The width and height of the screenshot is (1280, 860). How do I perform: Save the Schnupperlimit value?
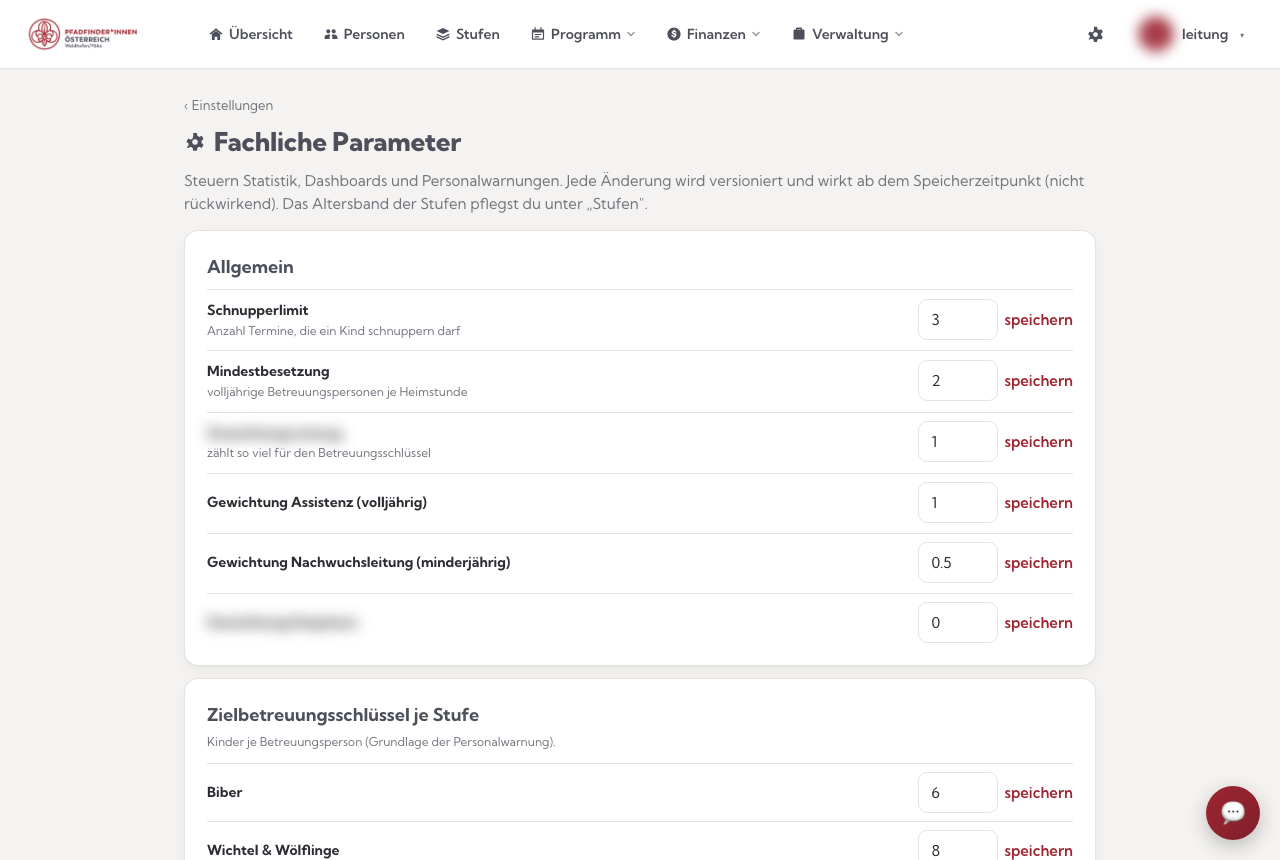1038,320
